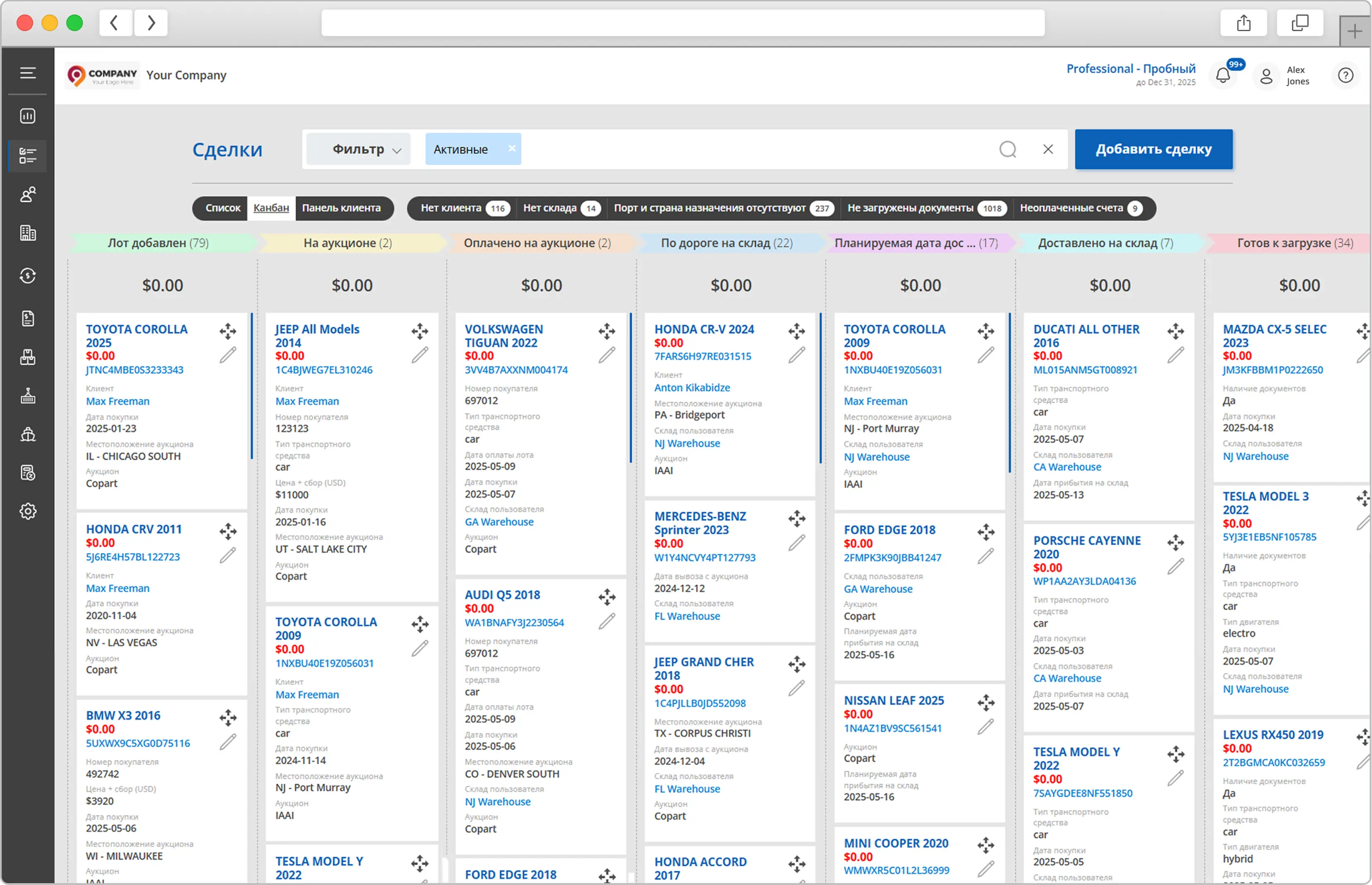Open a new tab with the plus button
The height and width of the screenshot is (885, 1372).
coord(1354,31)
